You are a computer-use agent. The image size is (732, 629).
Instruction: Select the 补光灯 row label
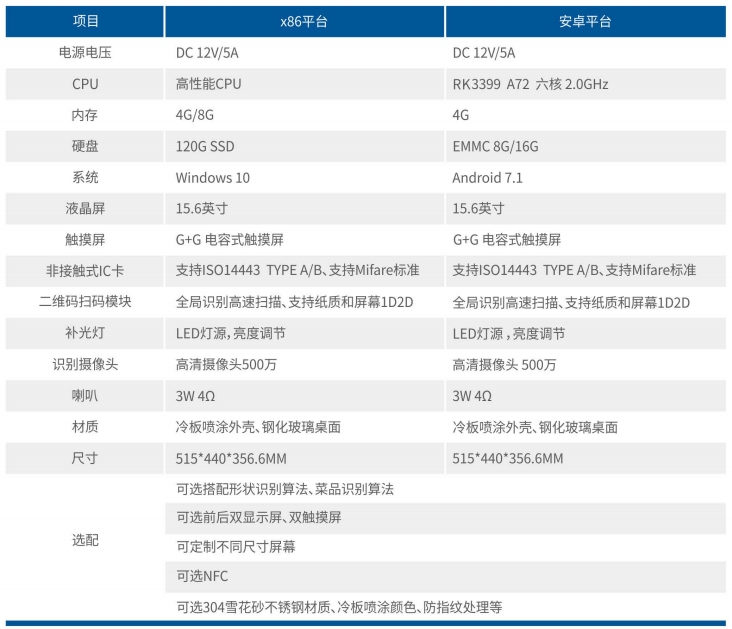pos(85,334)
